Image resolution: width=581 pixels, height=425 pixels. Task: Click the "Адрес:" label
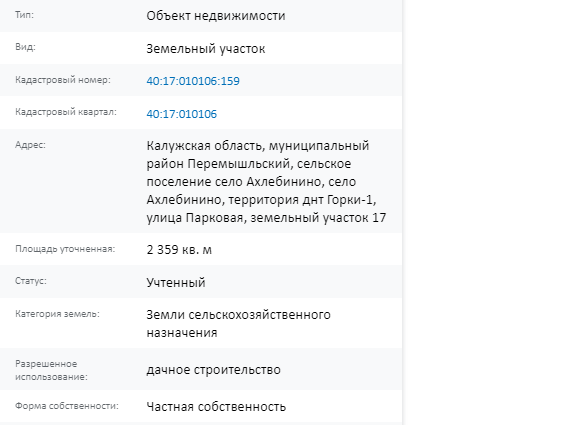pyautogui.click(x=30, y=145)
